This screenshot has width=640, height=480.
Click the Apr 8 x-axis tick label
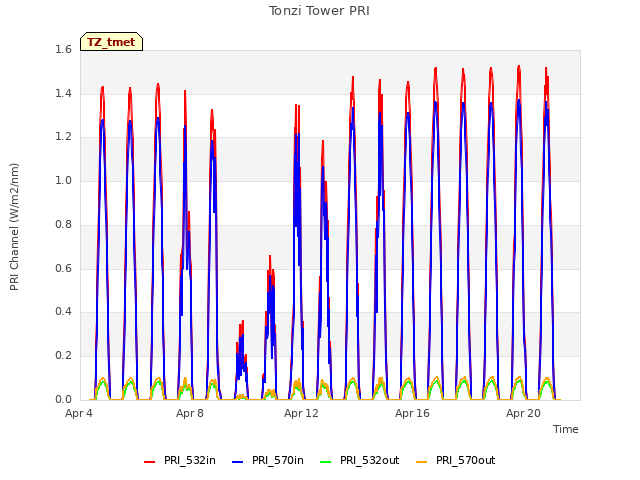click(x=190, y=413)
